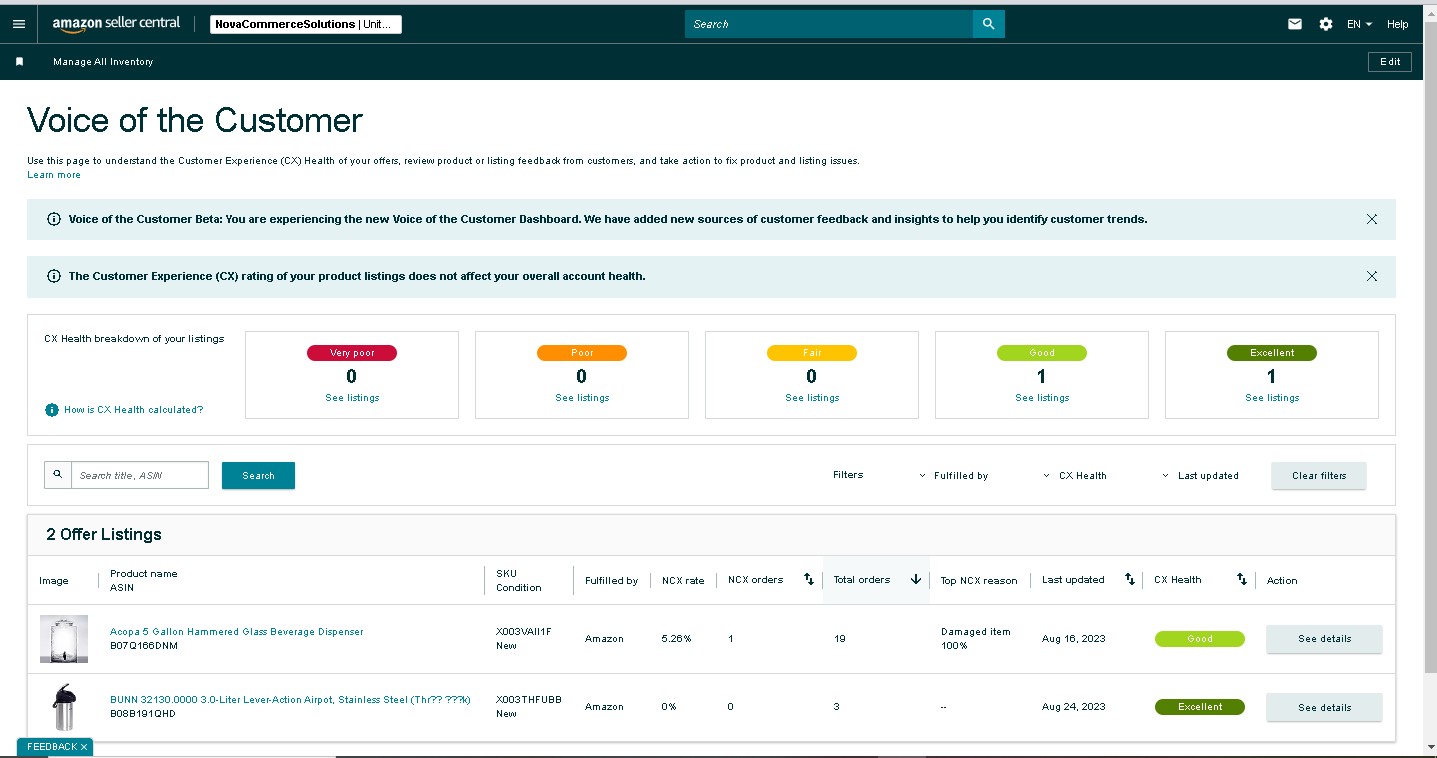The width and height of the screenshot is (1437, 758).
Task: Click the teal Search button for listings
Action: (258, 476)
